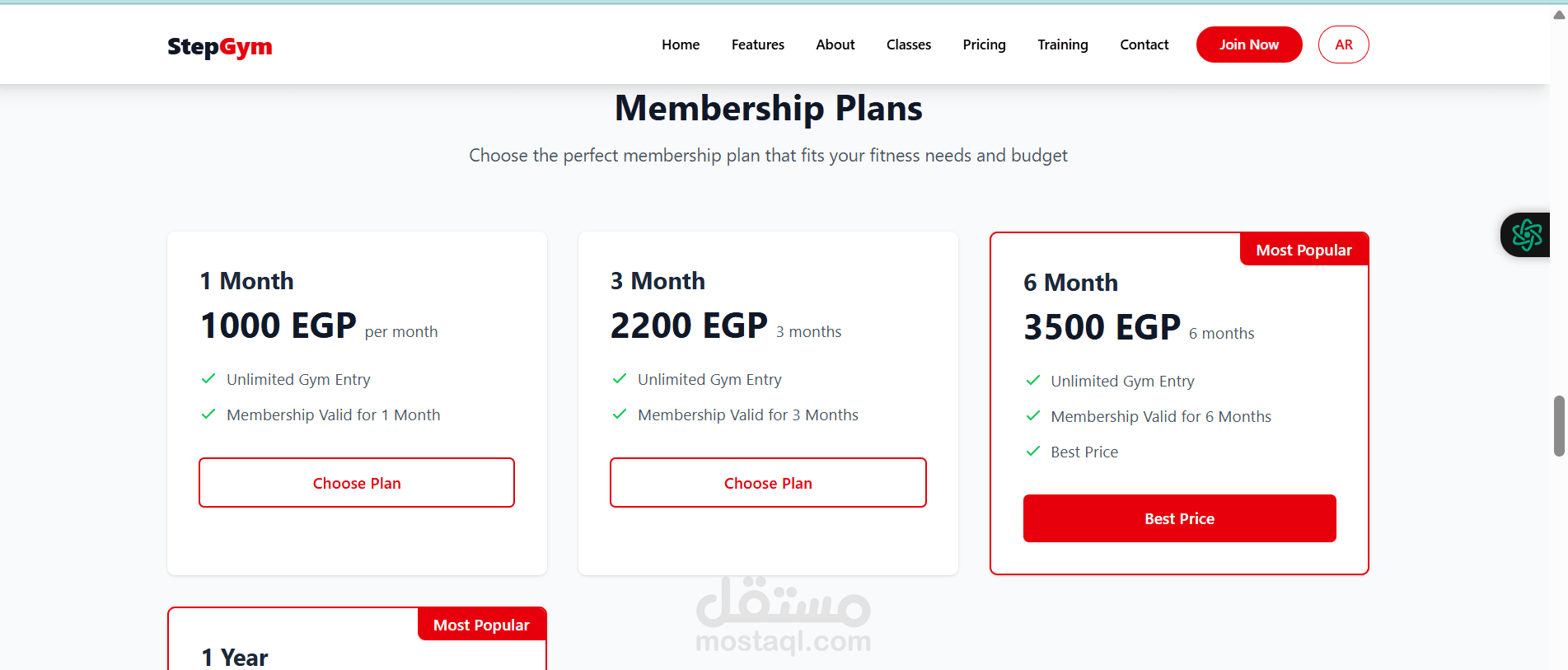Go to the Home menu item
Viewport: 1568px width, 670px height.
(x=680, y=45)
